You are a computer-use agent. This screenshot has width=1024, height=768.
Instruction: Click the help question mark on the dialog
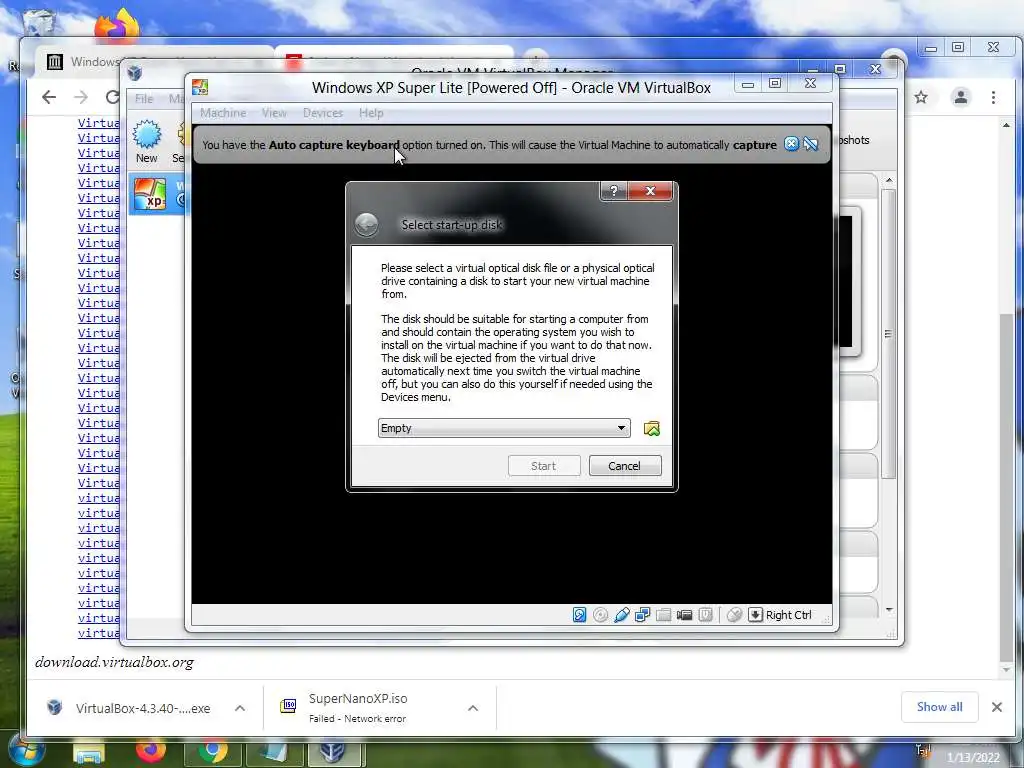coord(613,191)
